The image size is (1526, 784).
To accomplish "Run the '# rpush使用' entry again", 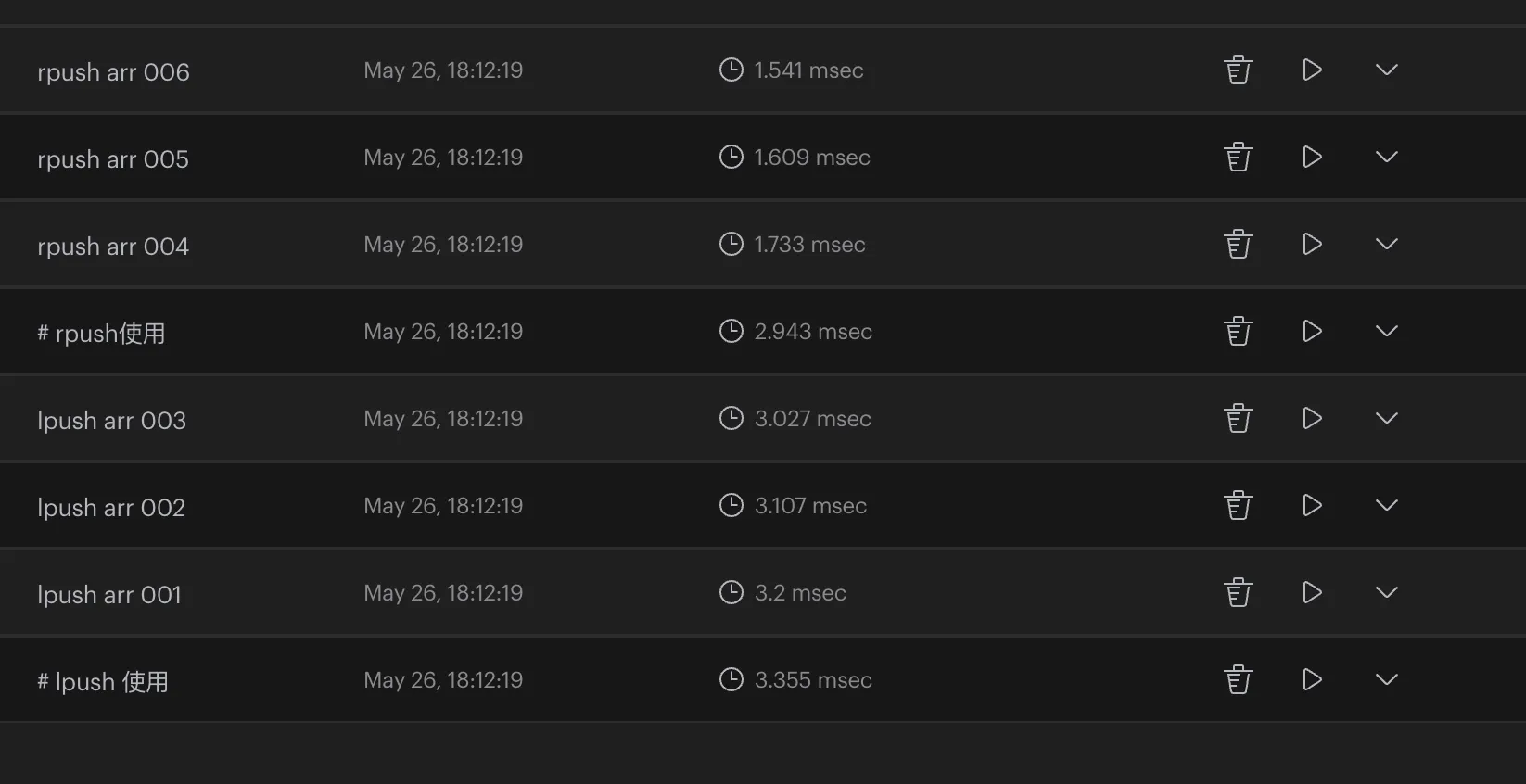I will (1312, 332).
